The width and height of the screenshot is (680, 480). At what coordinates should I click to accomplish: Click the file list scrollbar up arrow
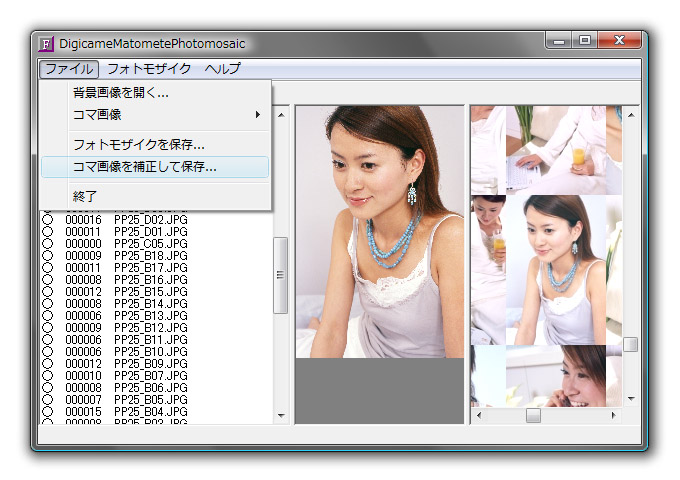tap(281, 115)
